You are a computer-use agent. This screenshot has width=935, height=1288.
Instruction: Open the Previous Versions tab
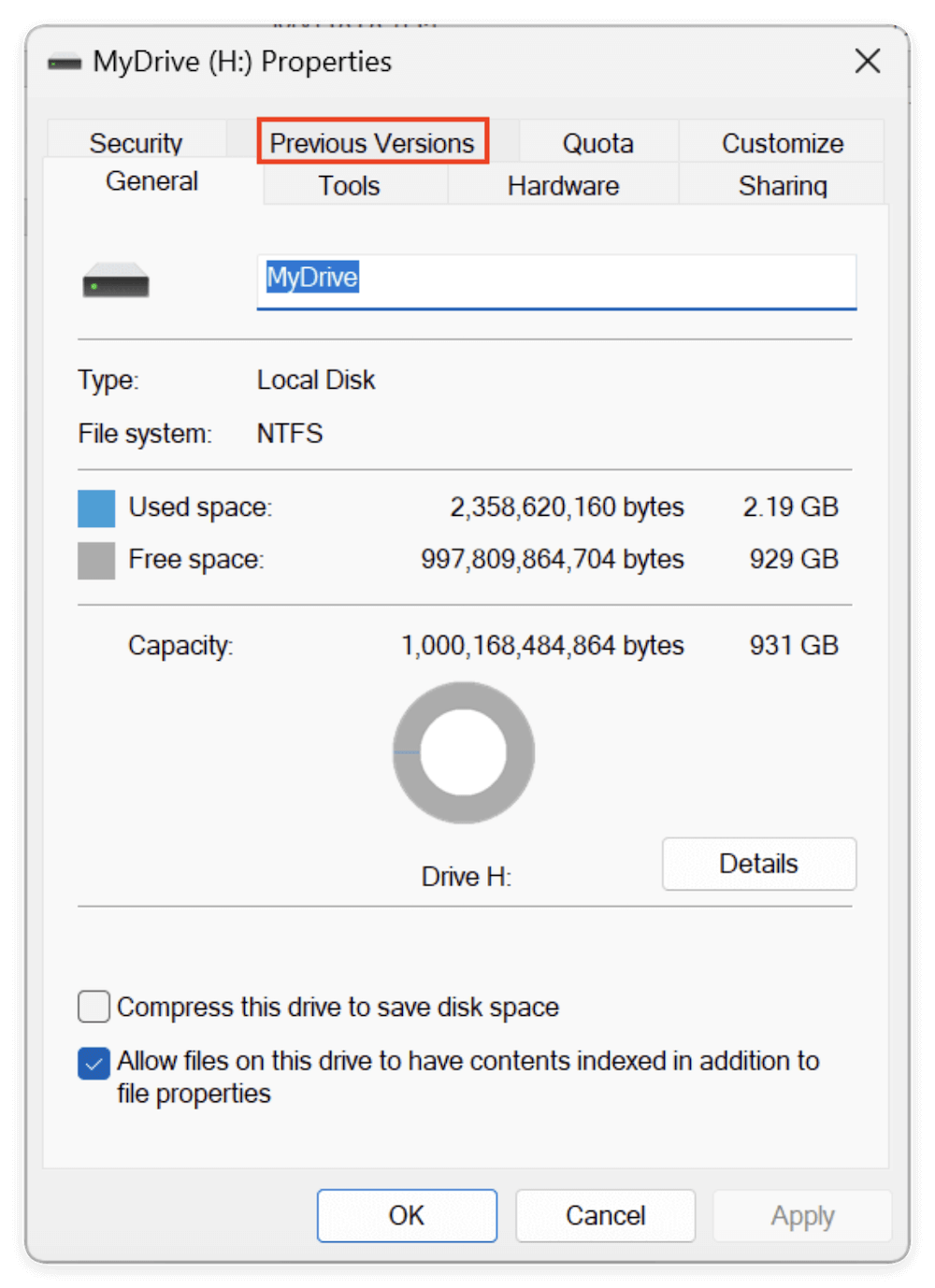(371, 142)
